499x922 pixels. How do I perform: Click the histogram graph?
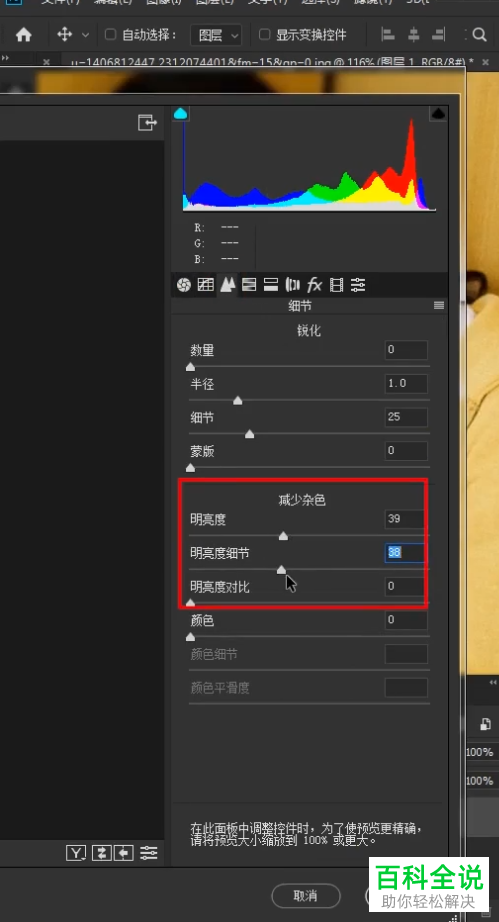click(309, 159)
